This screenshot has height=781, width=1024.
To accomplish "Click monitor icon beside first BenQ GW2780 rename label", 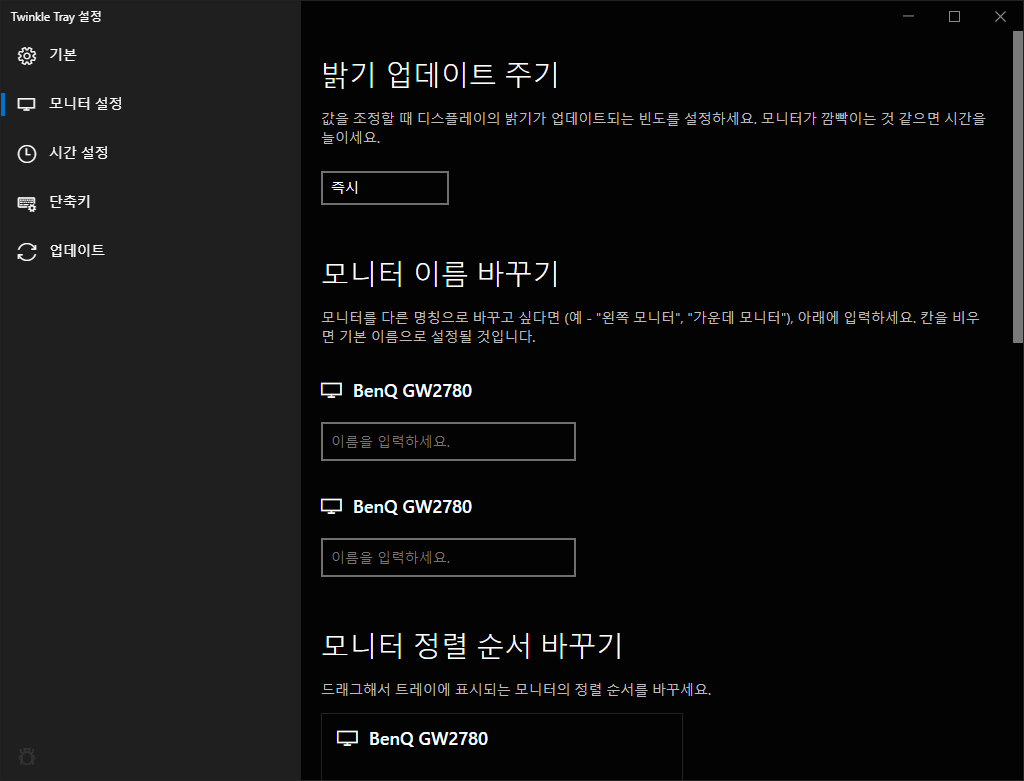I will pos(332,390).
